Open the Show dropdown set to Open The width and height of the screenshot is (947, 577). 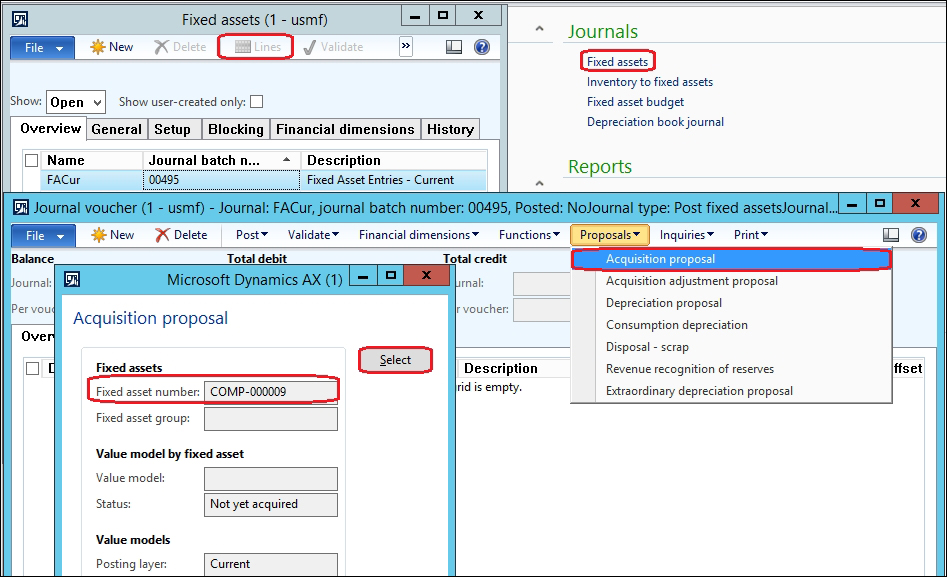[76, 102]
